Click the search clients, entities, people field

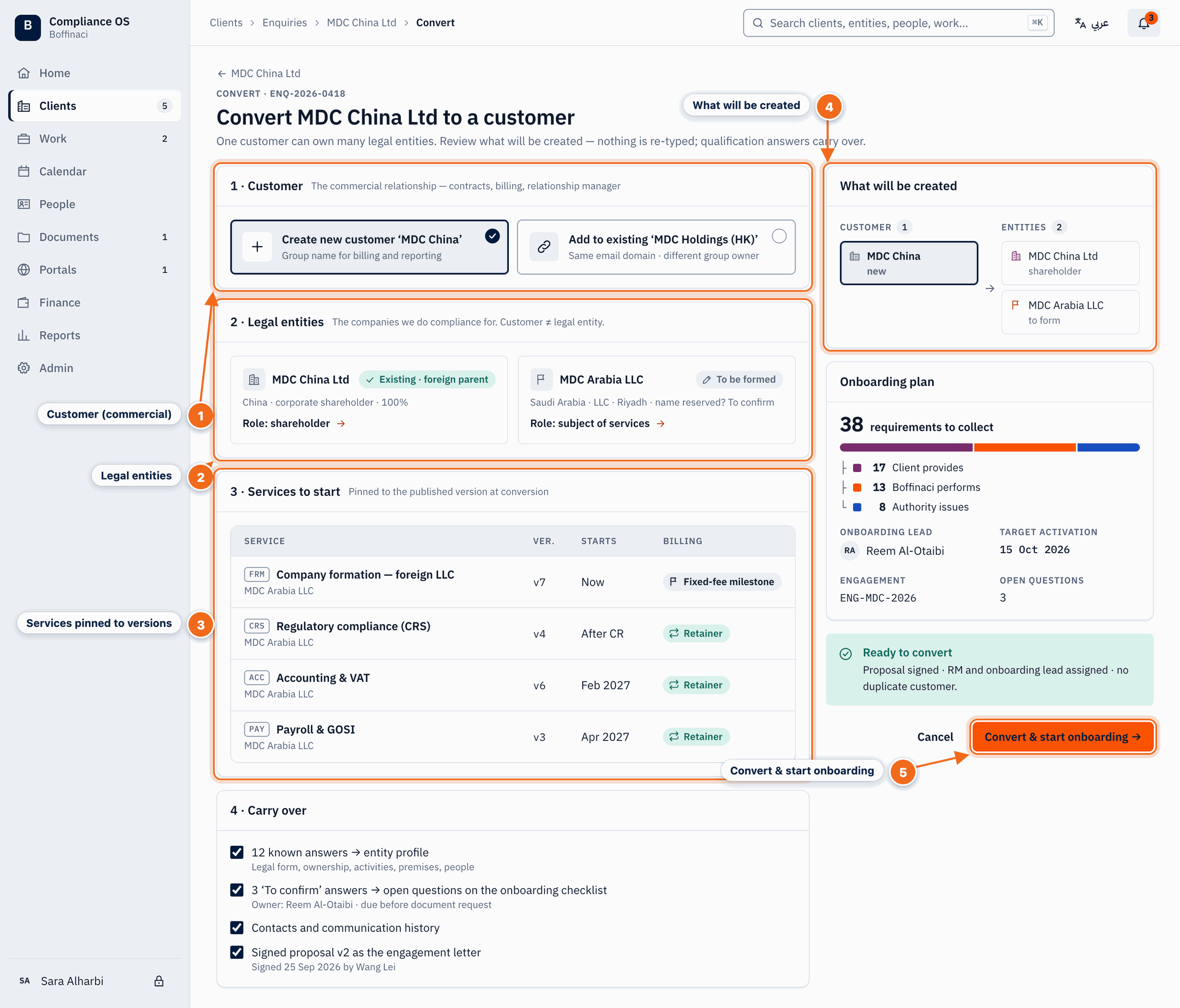898,23
